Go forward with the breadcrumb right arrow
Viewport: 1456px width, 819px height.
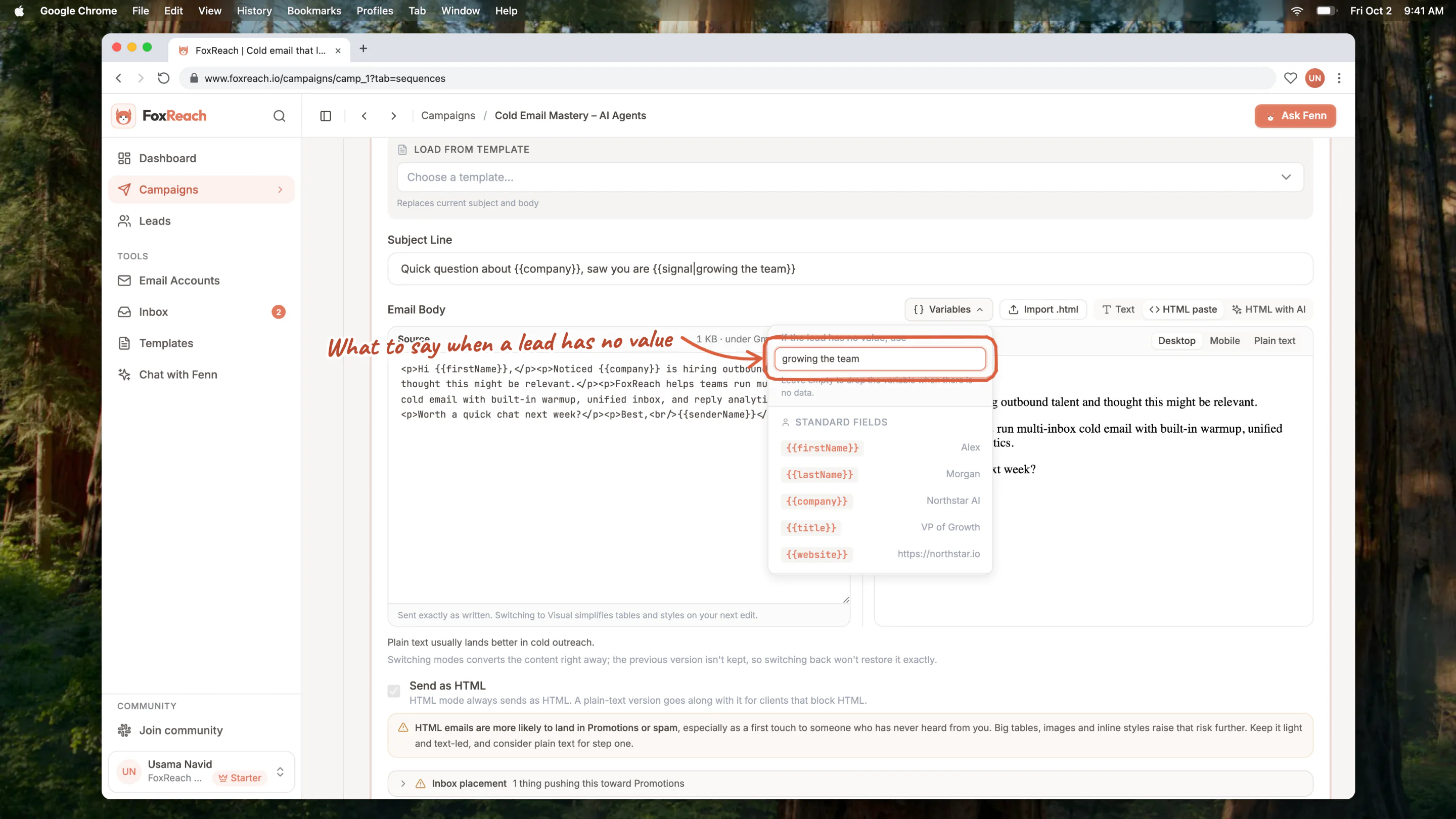[x=394, y=116]
